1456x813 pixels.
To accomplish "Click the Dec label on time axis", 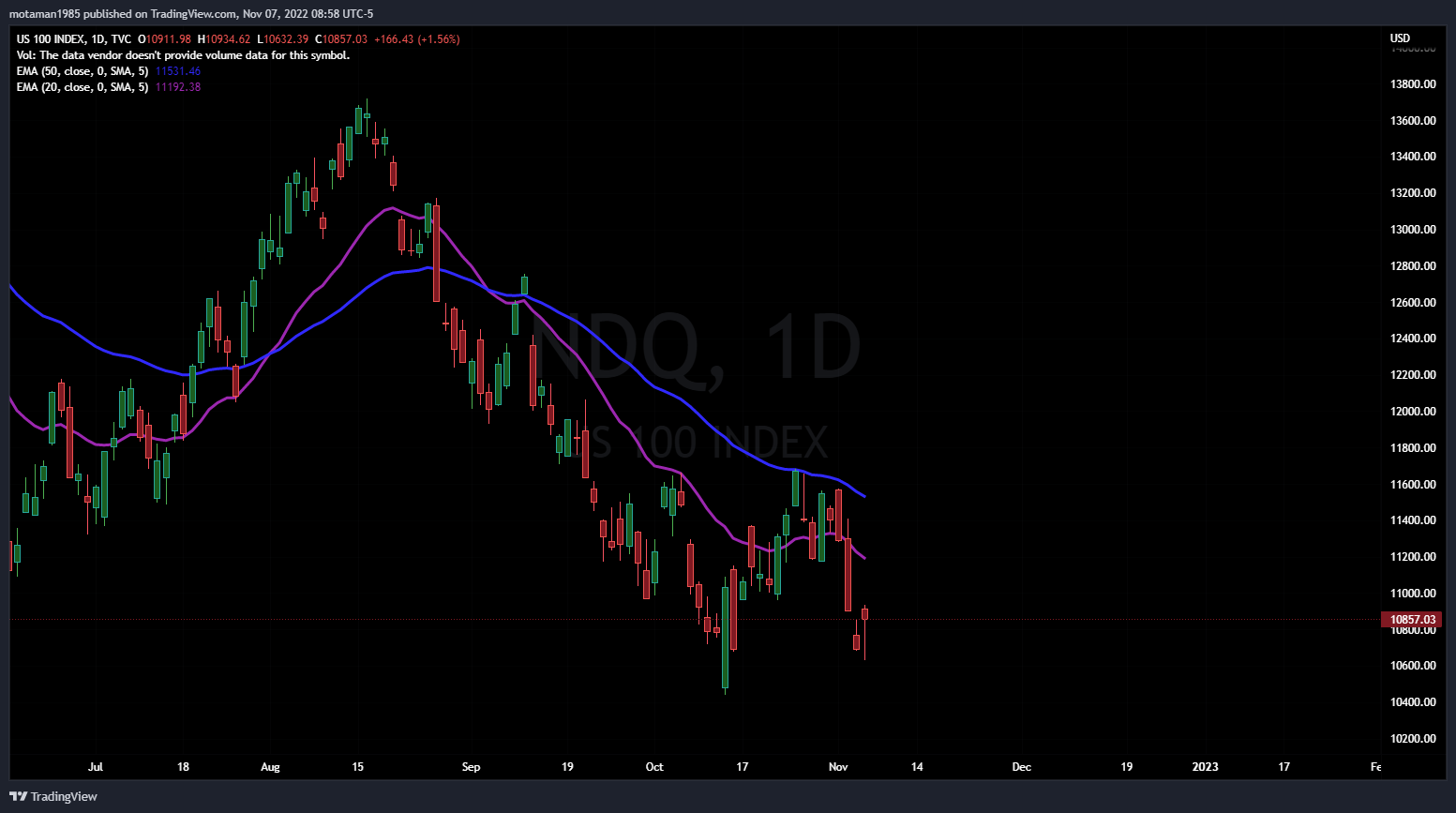I will point(1022,767).
